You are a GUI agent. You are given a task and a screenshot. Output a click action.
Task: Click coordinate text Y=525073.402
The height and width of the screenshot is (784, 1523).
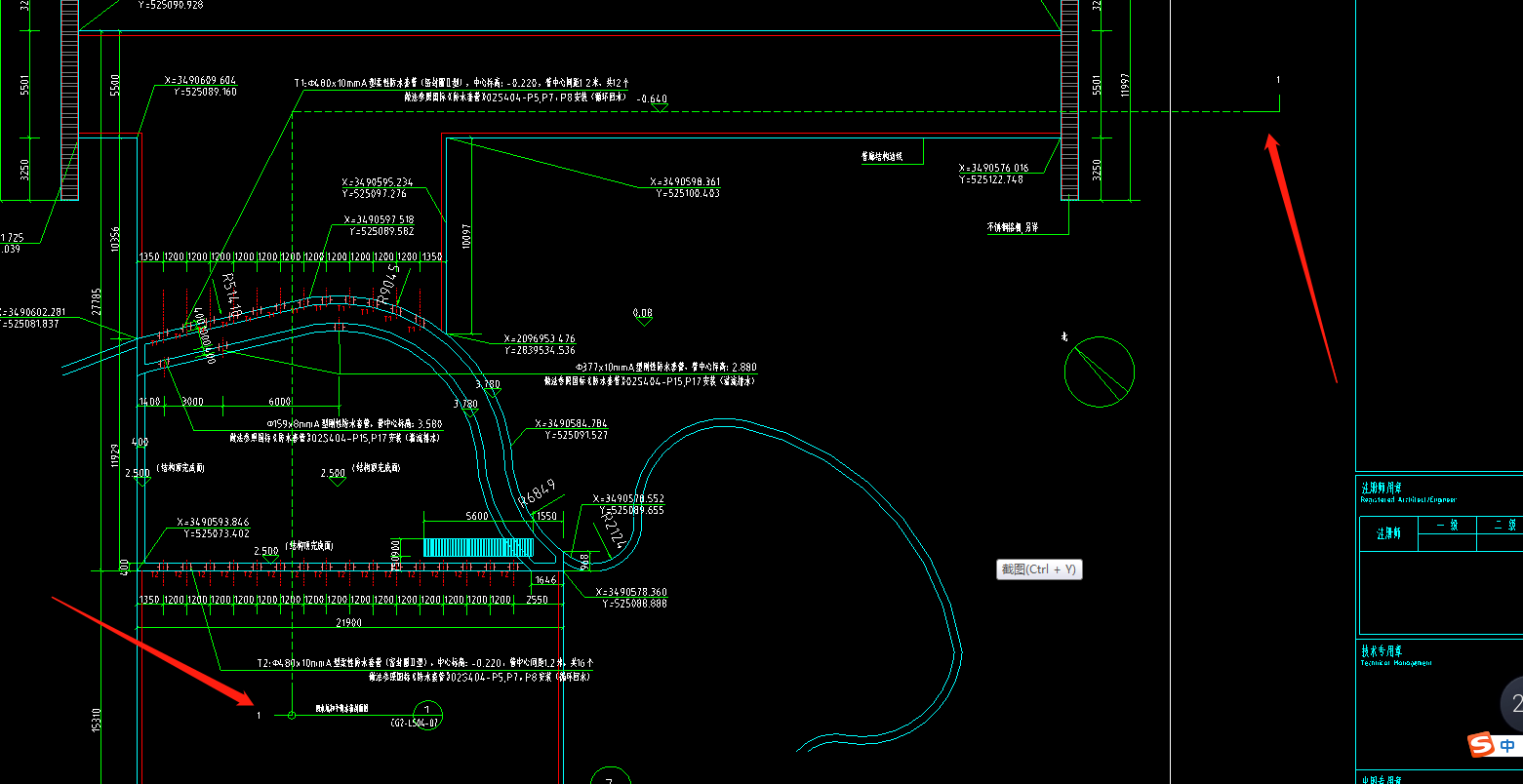217,533
